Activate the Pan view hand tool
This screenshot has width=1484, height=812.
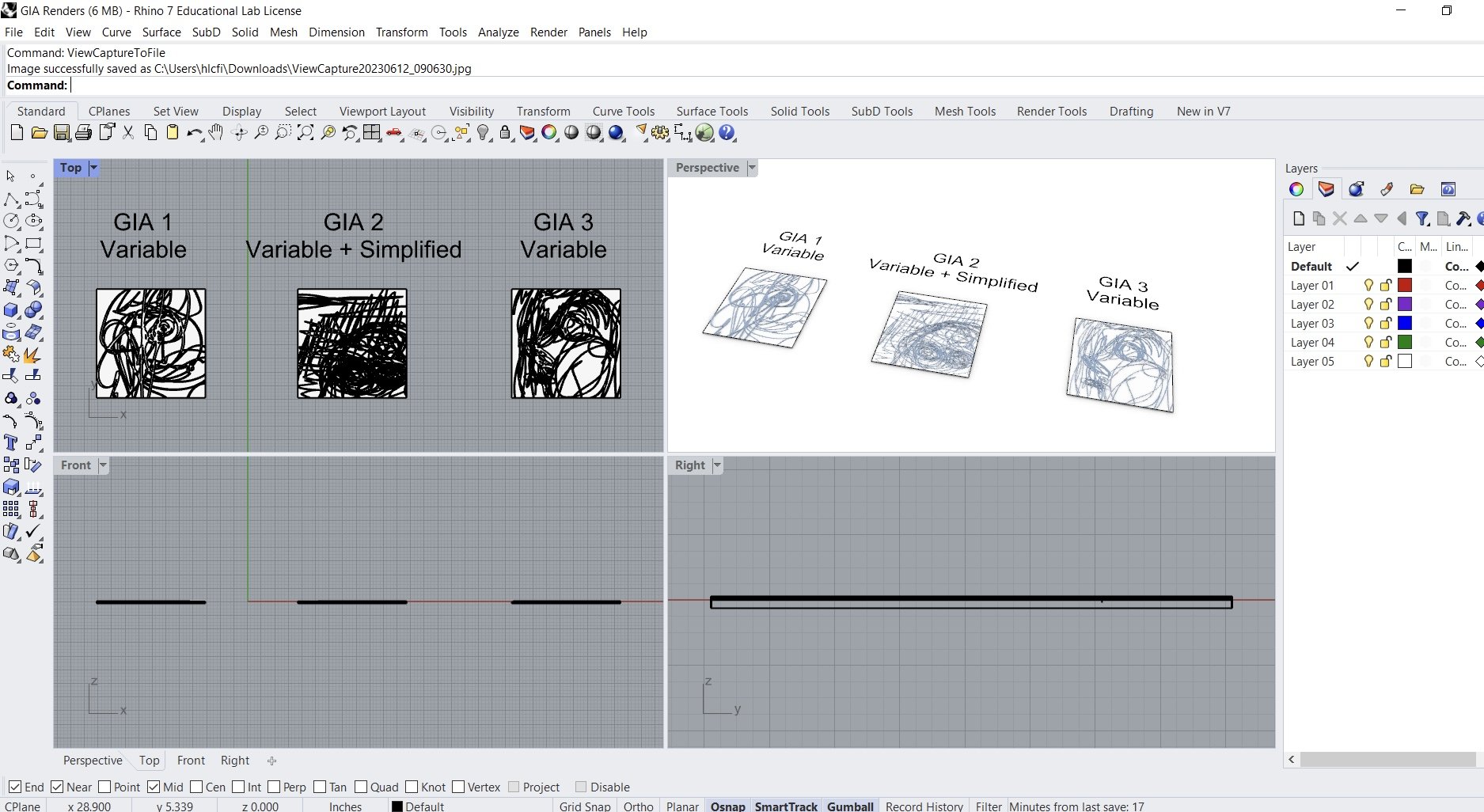tap(215, 133)
